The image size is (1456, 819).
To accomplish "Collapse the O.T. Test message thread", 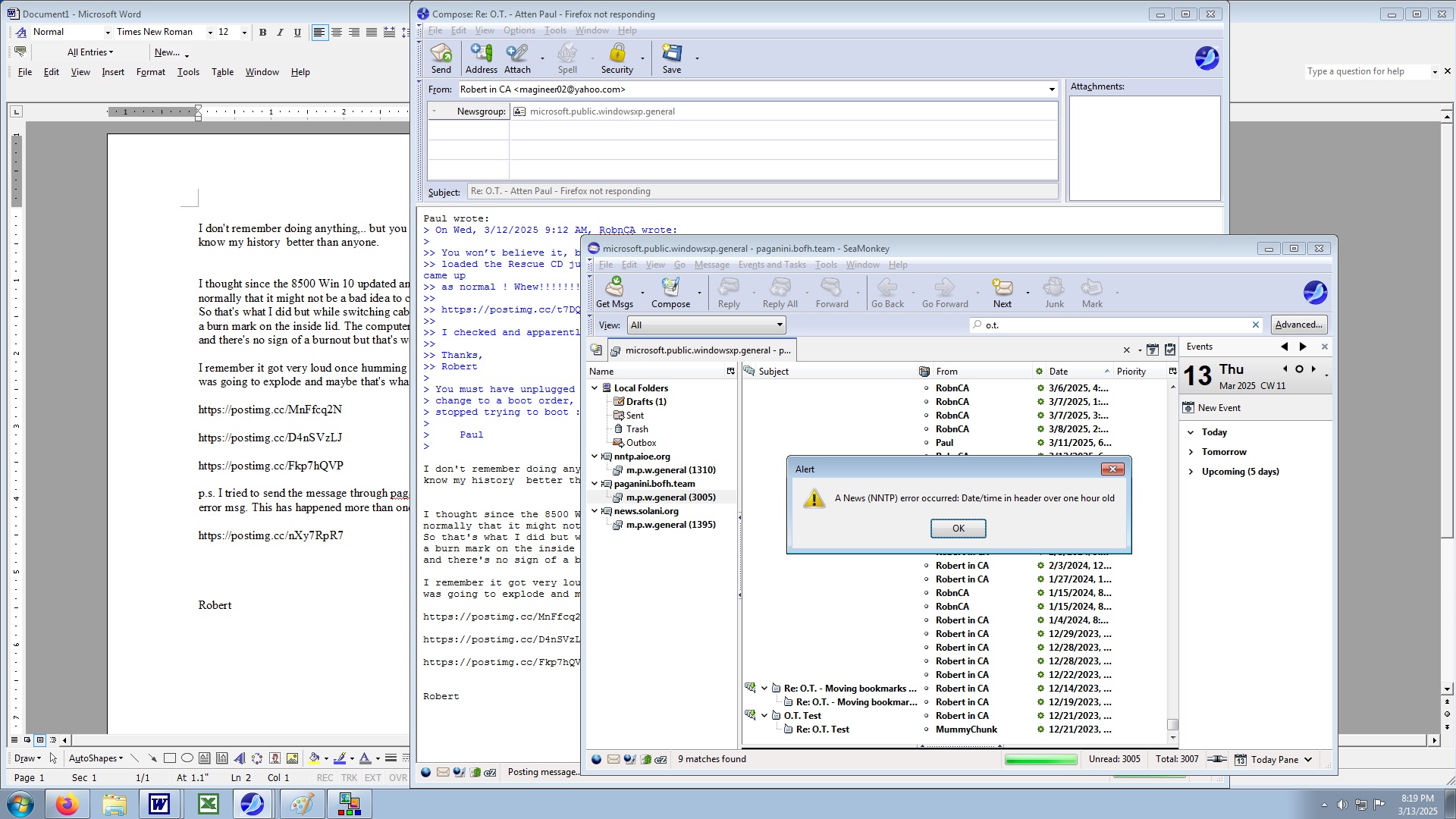I will (x=764, y=715).
